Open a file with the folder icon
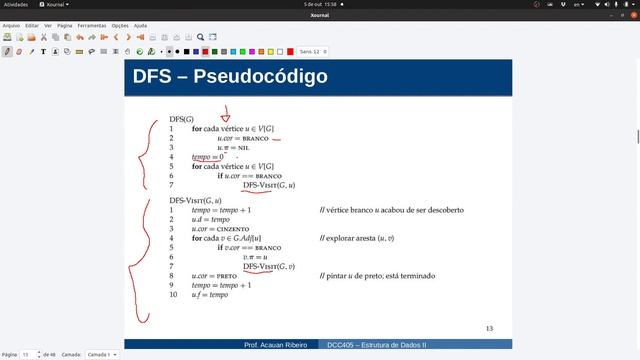The image size is (640, 360). (31, 37)
